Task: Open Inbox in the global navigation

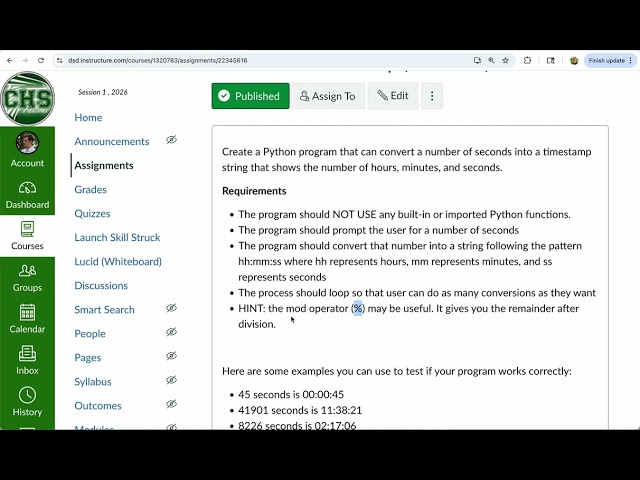Action: click(27, 360)
